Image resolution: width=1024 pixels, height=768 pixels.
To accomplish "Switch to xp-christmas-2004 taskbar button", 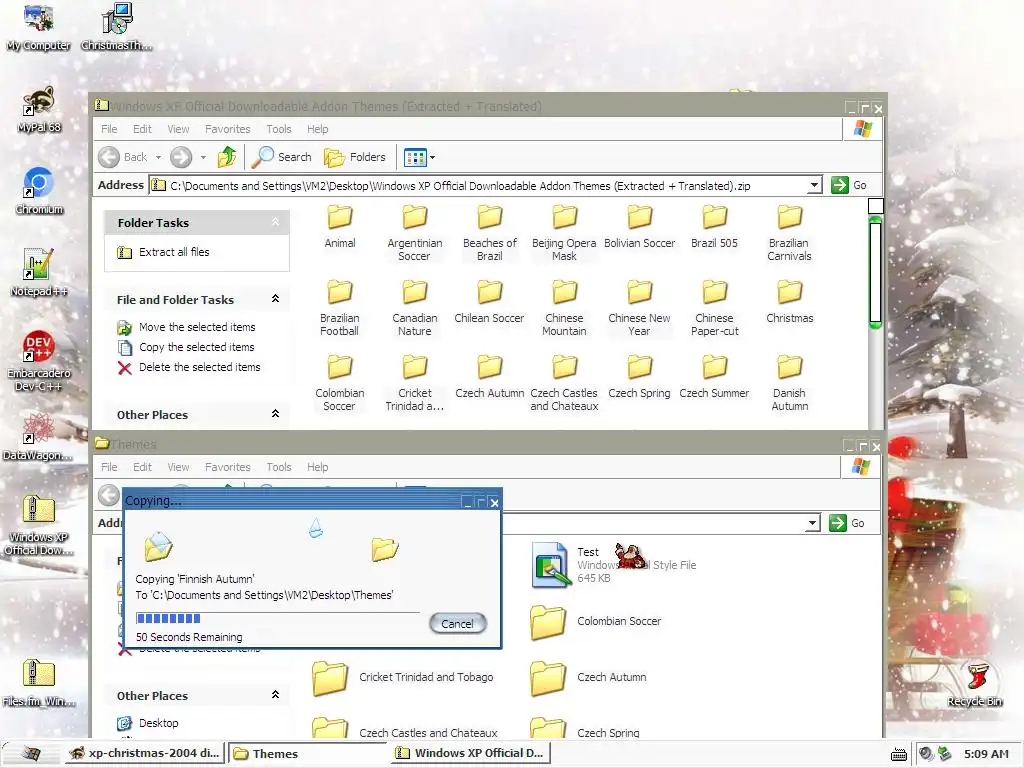I will coord(145,753).
